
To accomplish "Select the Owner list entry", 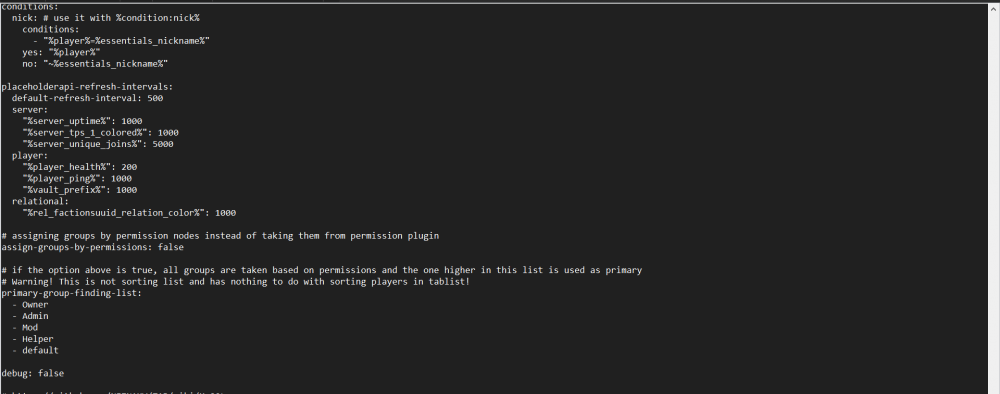I will [x=30, y=304].
